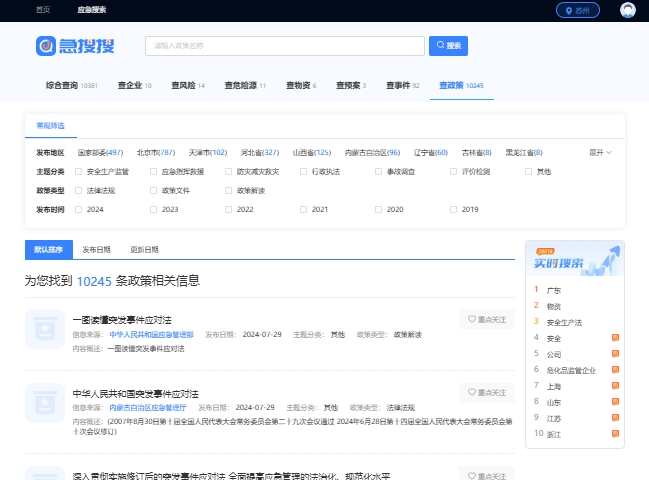Click the blue 搜索 search button
This screenshot has width=649, height=480.
[x=448, y=46]
